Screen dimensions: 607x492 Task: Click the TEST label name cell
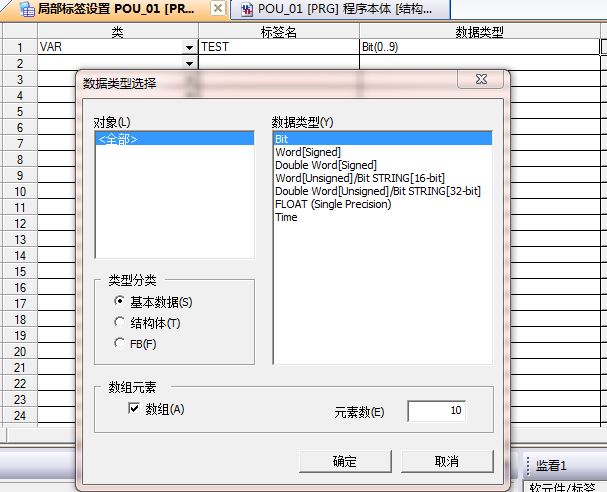pyautogui.click(x=278, y=47)
